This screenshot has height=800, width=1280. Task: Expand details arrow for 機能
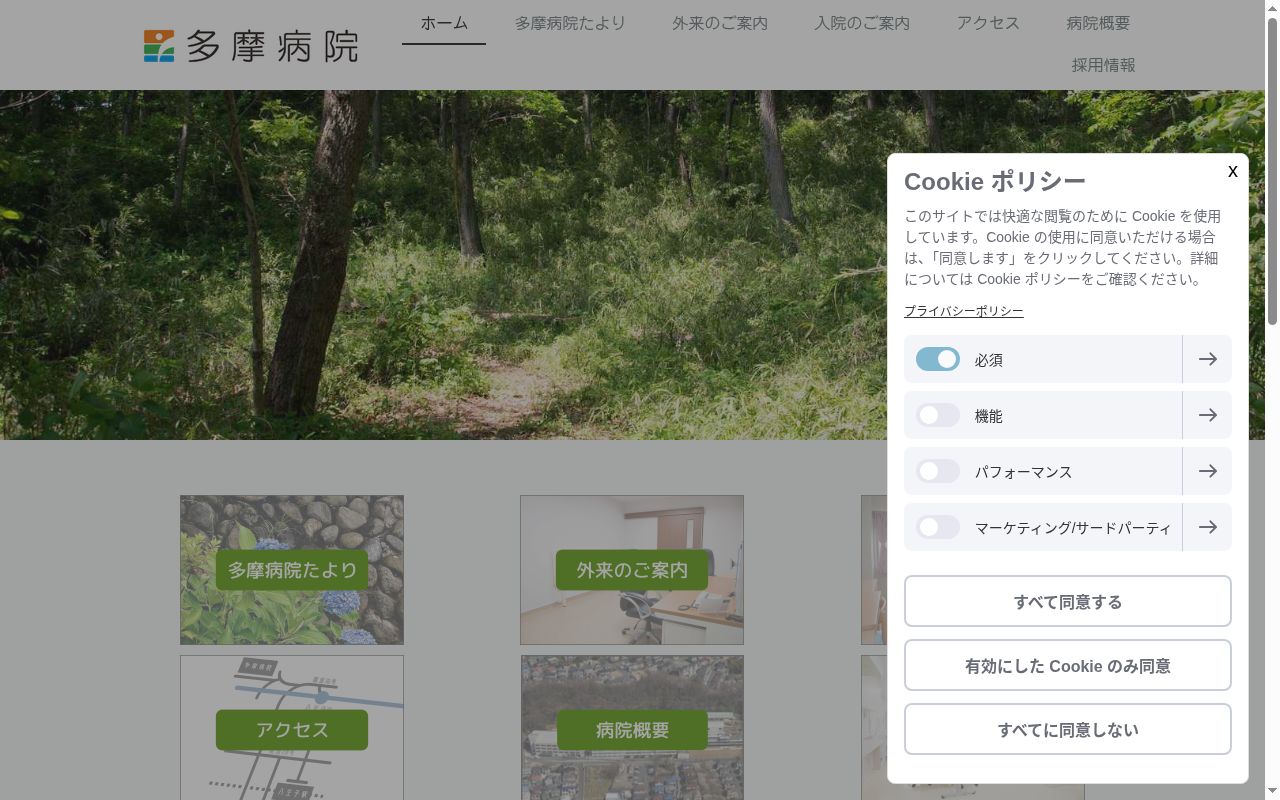click(1207, 415)
